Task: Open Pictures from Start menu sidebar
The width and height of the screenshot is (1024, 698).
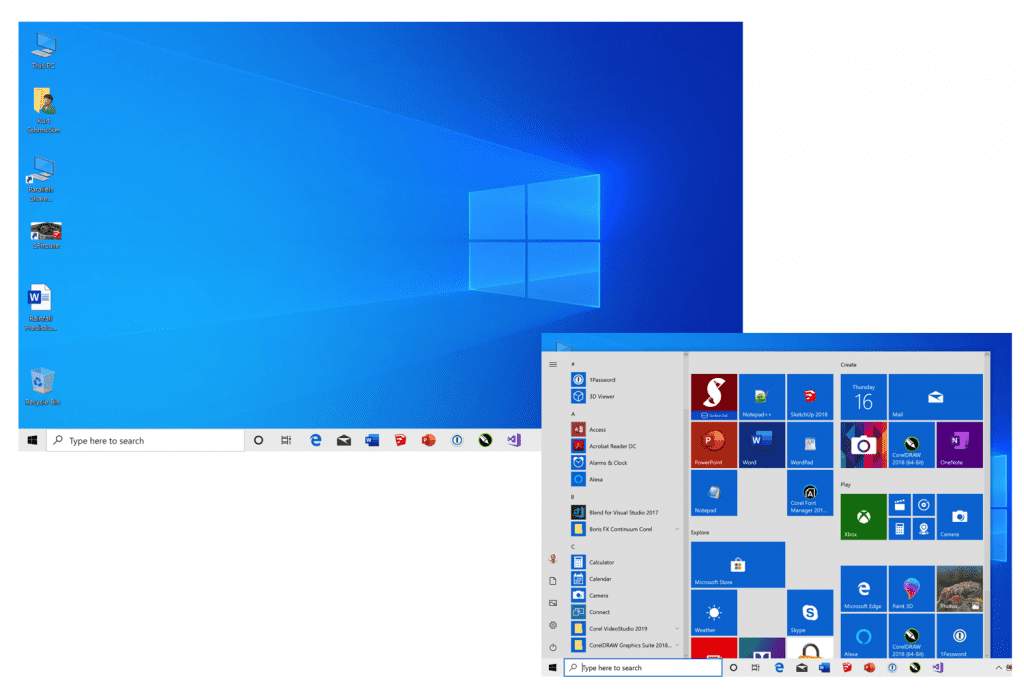Action: (553, 603)
